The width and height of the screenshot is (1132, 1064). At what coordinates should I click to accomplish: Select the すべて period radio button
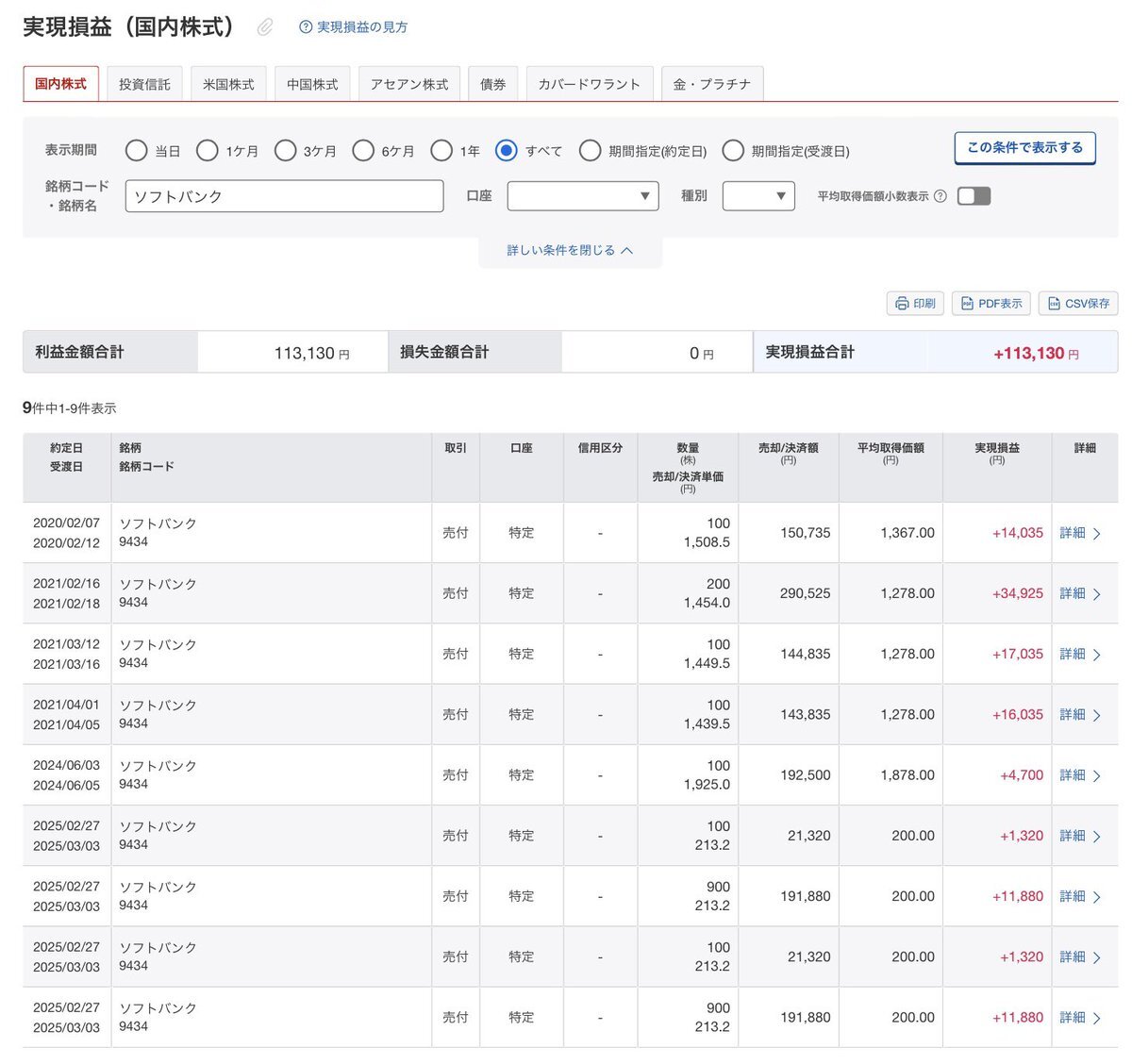coord(507,151)
